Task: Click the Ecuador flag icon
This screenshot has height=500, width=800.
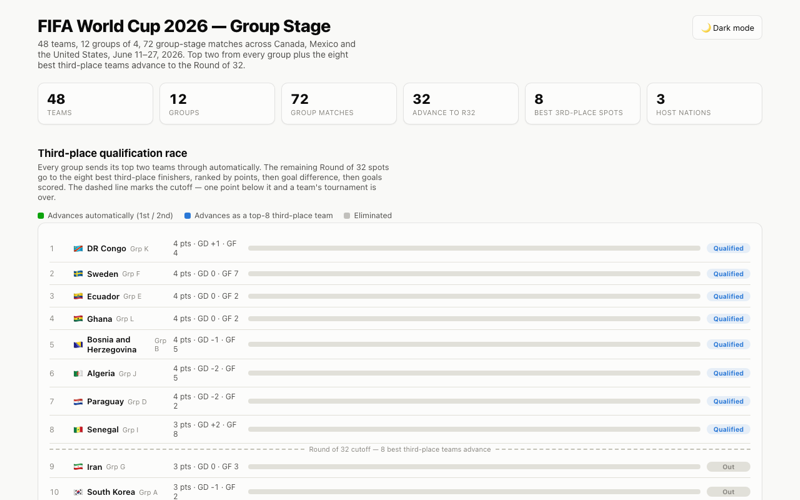Action: pyautogui.click(x=78, y=296)
